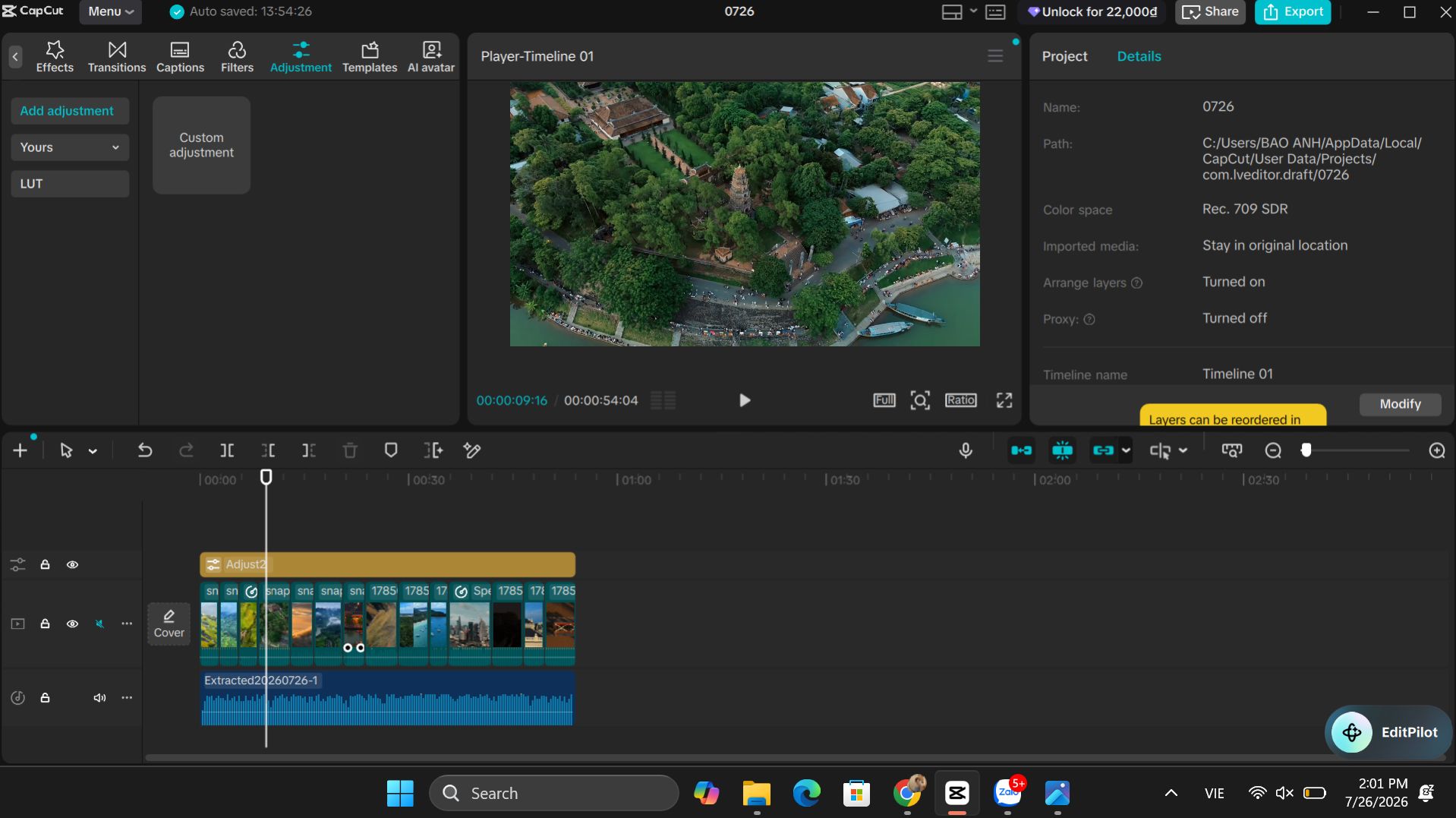Viewport: 1456px width, 818px height.
Task: Delete the selected clip with trash icon
Action: click(x=350, y=450)
